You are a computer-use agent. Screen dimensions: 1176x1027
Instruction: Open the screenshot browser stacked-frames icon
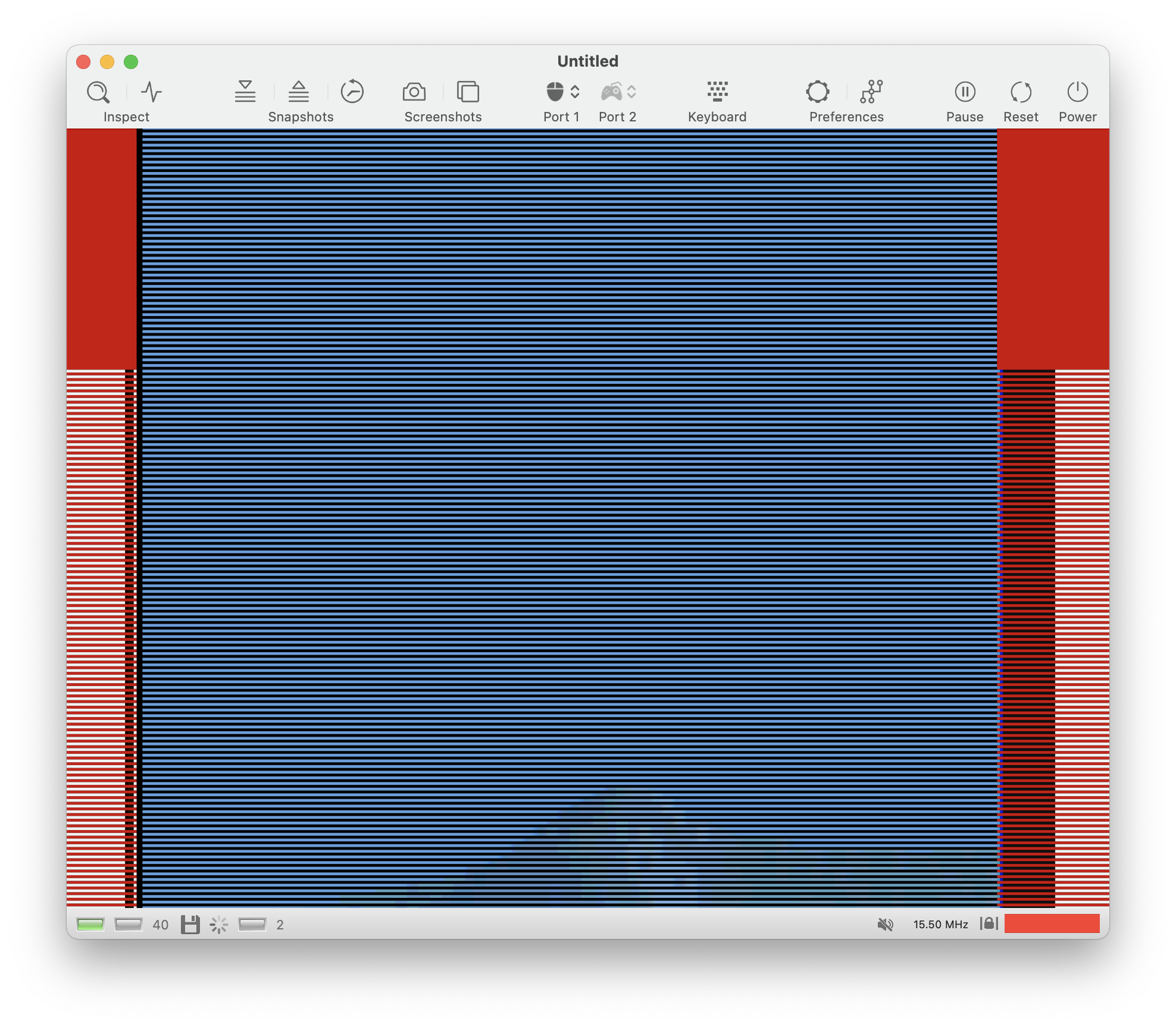(468, 92)
